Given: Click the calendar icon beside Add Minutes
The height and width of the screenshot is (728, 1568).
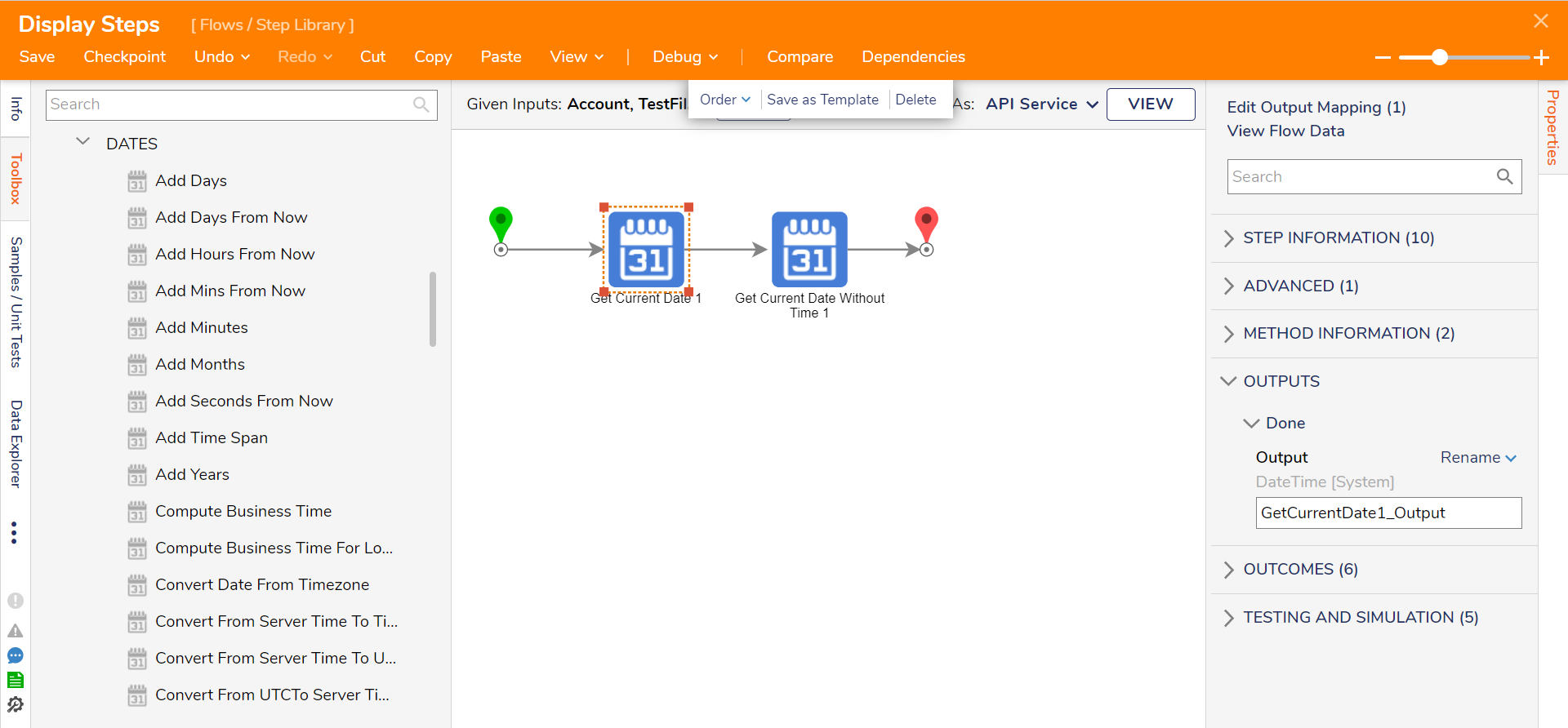Looking at the screenshot, I should pos(137,328).
